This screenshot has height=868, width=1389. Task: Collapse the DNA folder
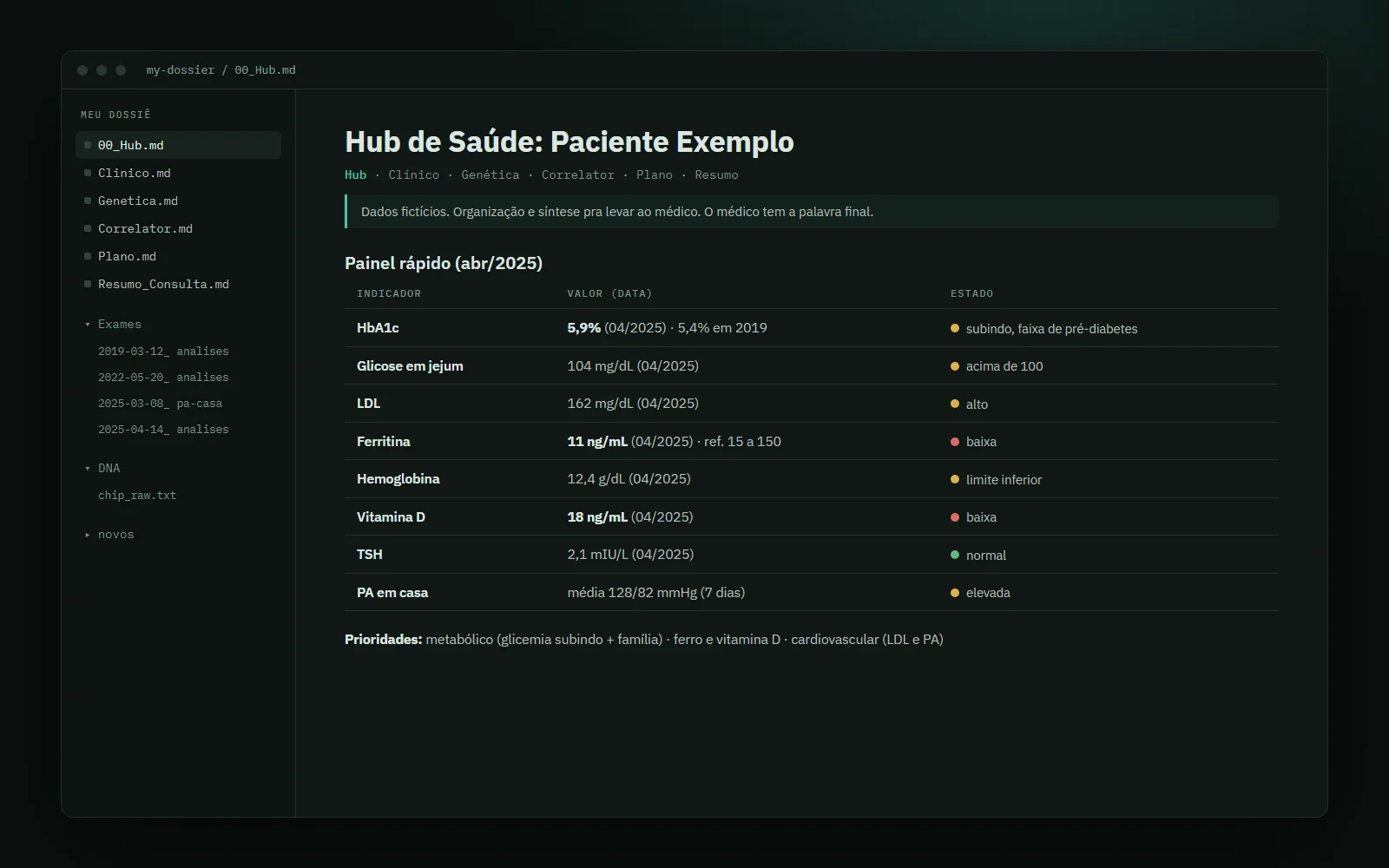pos(102,468)
